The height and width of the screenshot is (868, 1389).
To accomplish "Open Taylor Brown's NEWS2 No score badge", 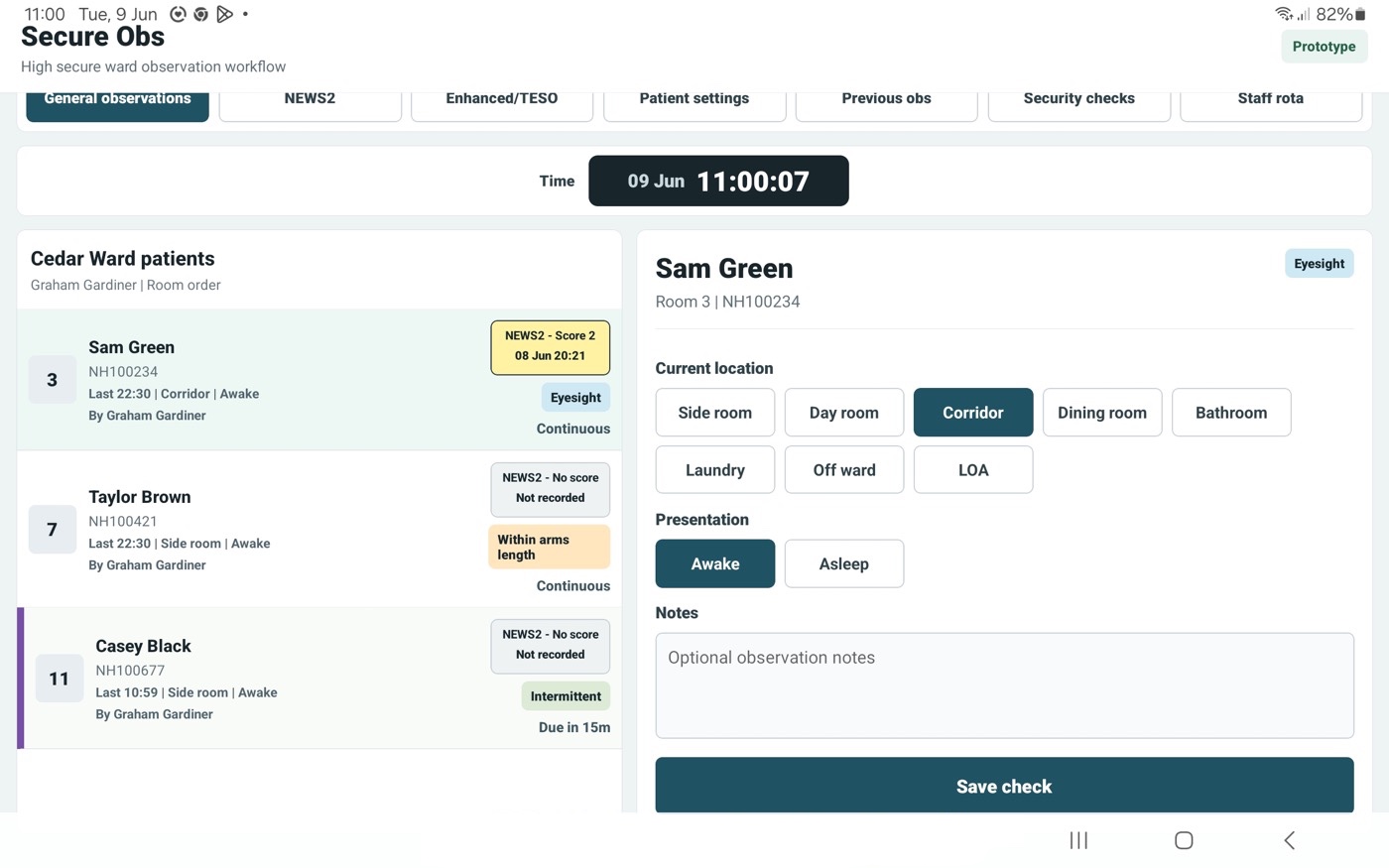I will (x=550, y=489).
